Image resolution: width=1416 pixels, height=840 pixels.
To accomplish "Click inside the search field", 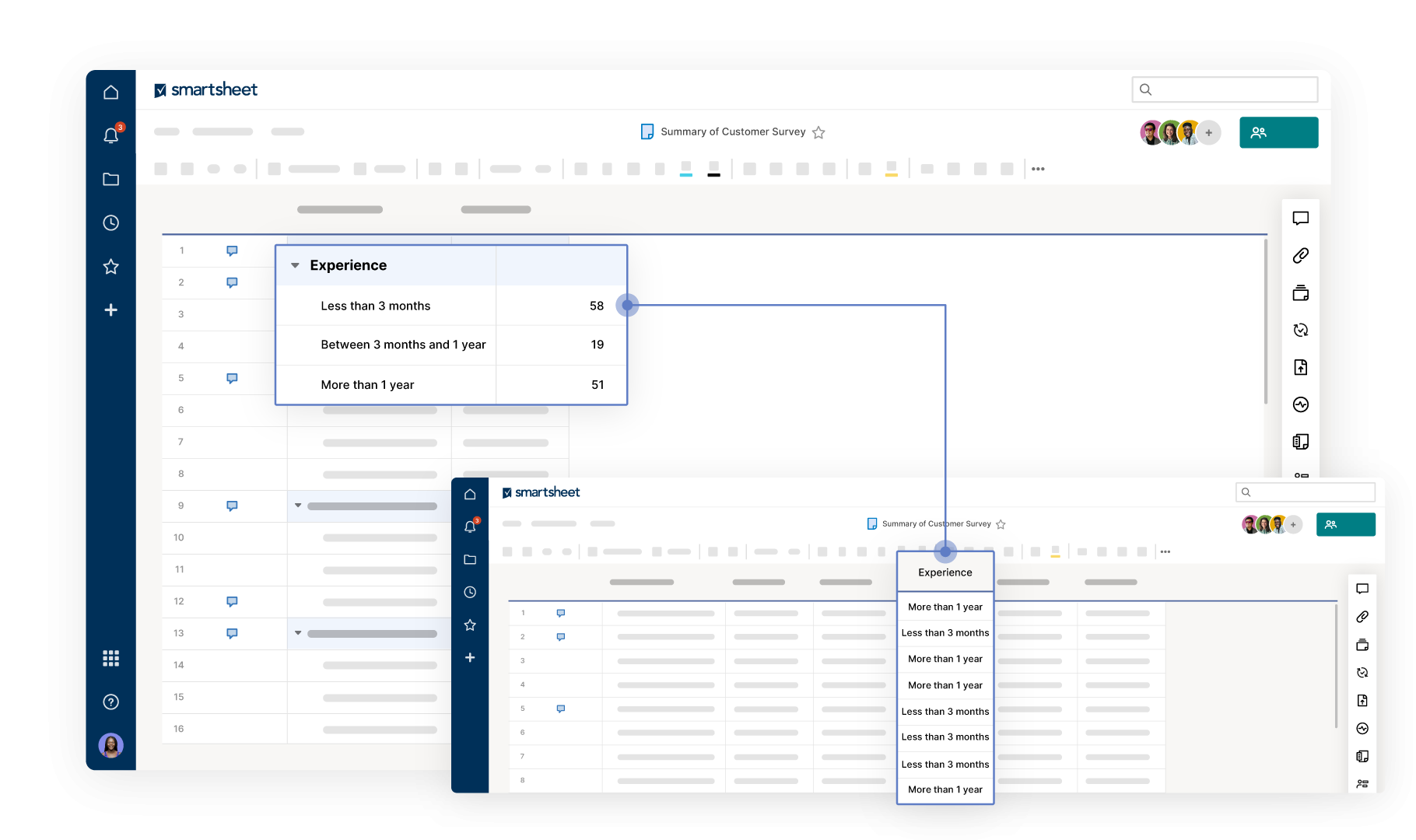I will 1225,89.
